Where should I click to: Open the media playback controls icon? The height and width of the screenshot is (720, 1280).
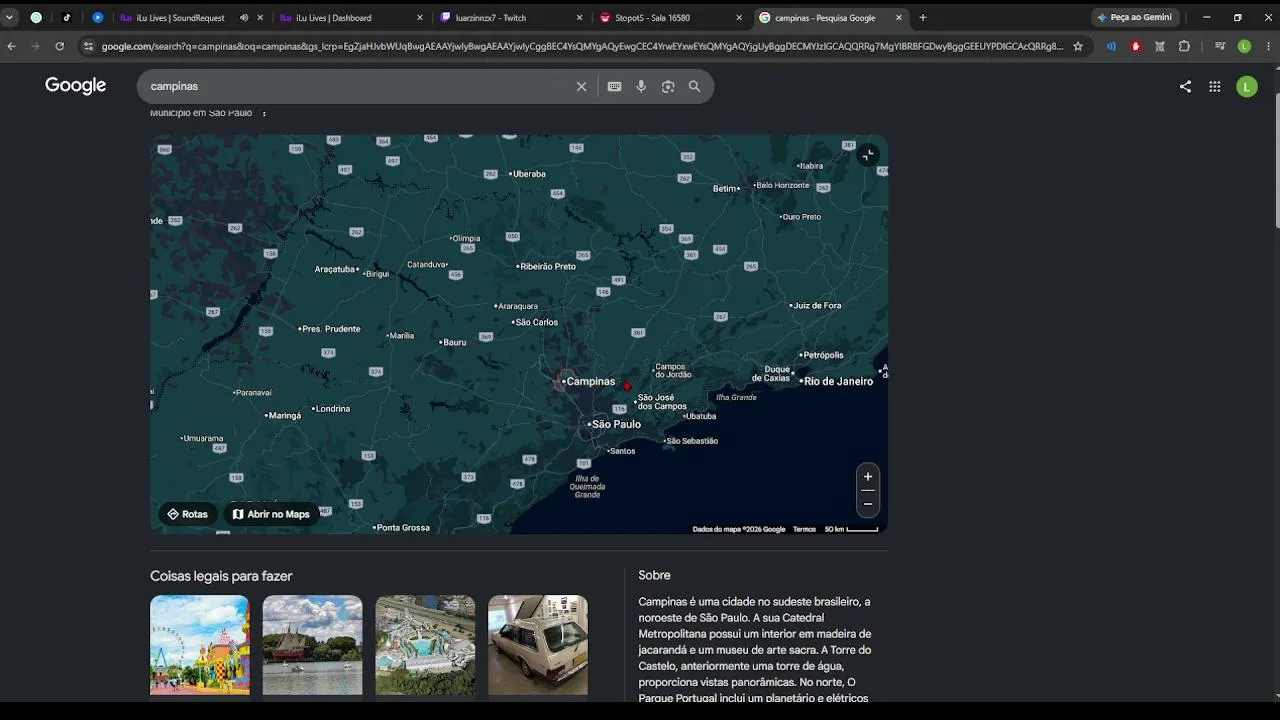(1220, 46)
